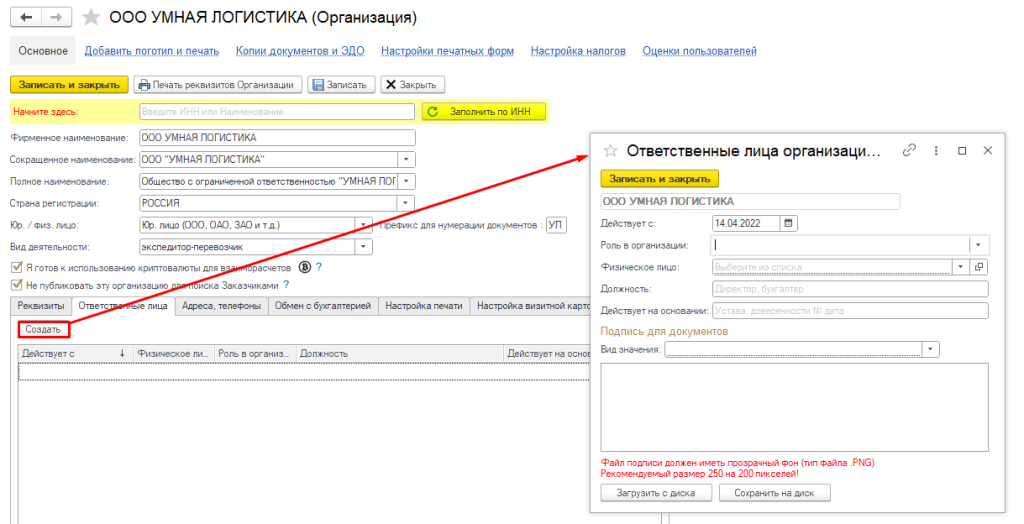
Task: Switch to Реквизиты tab
Action: pos(41,306)
